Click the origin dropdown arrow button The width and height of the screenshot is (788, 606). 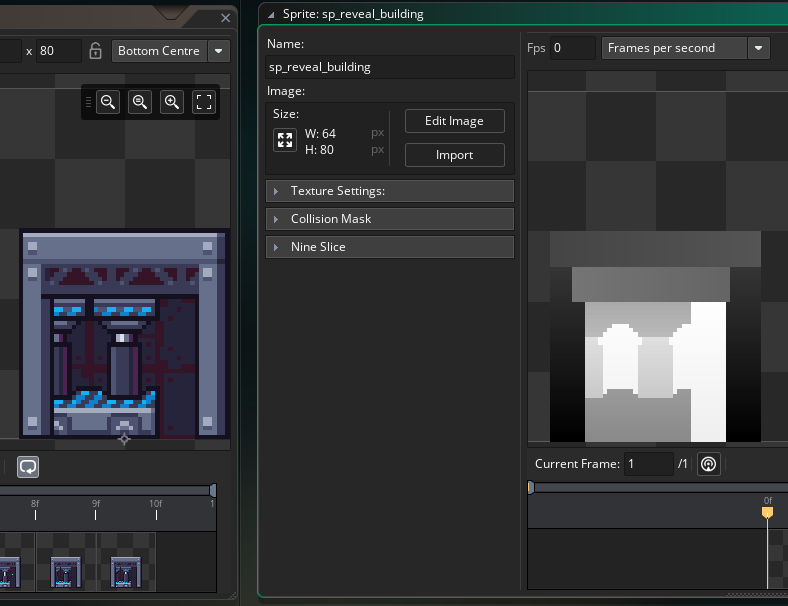(x=219, y=51)
